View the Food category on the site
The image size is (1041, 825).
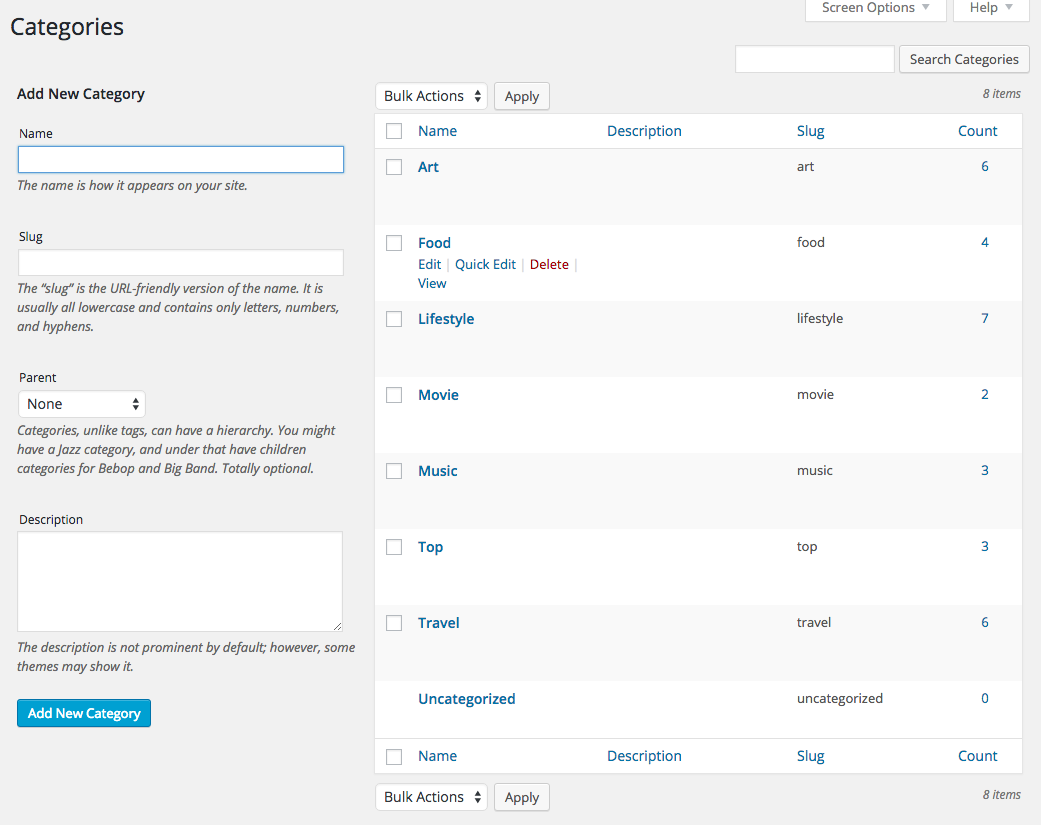(x=432, y=283)
